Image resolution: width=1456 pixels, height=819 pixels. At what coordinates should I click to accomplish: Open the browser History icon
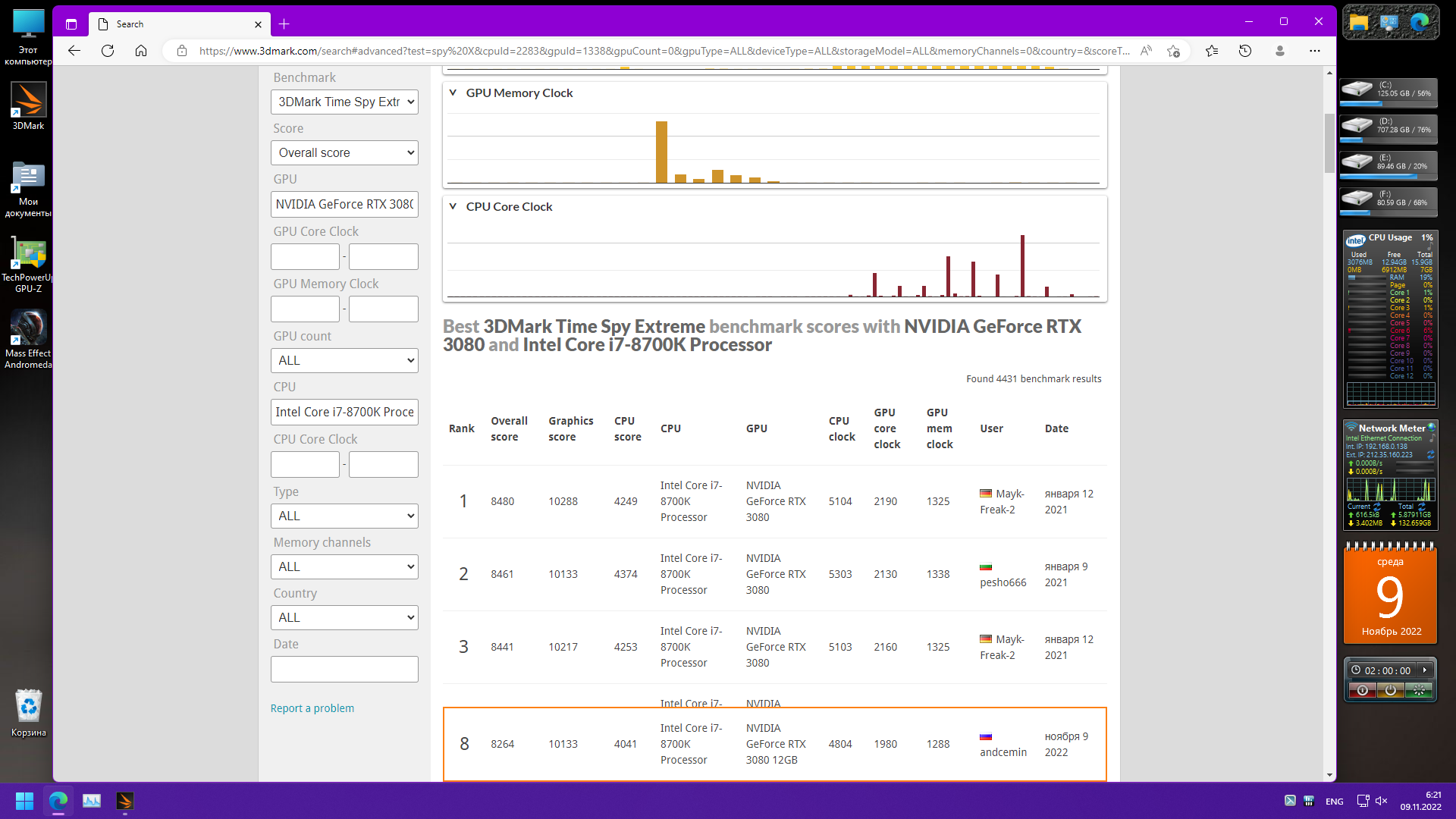coord(1245,51)
